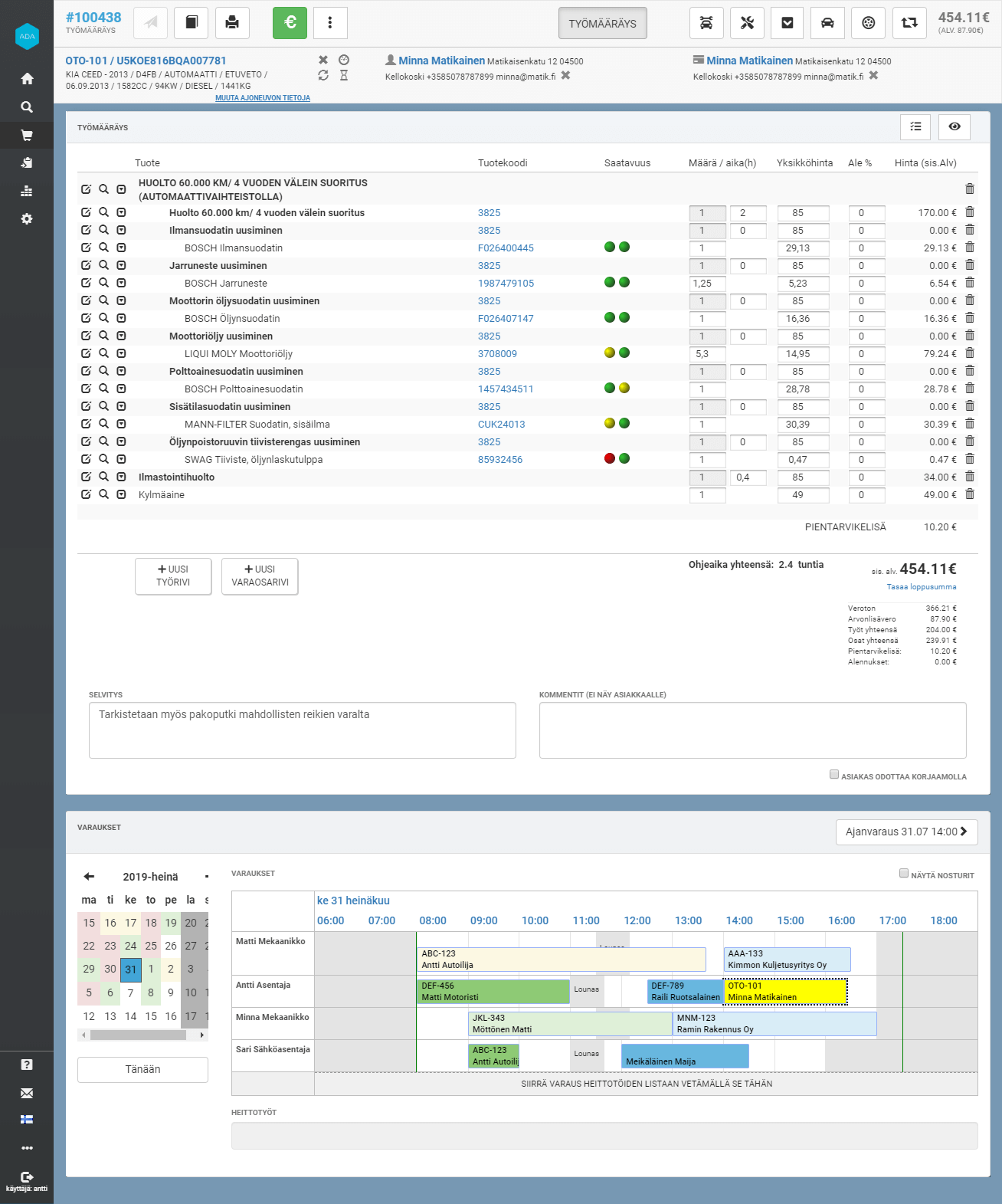Open the home page from the sidebar

(x=27, y=79)
